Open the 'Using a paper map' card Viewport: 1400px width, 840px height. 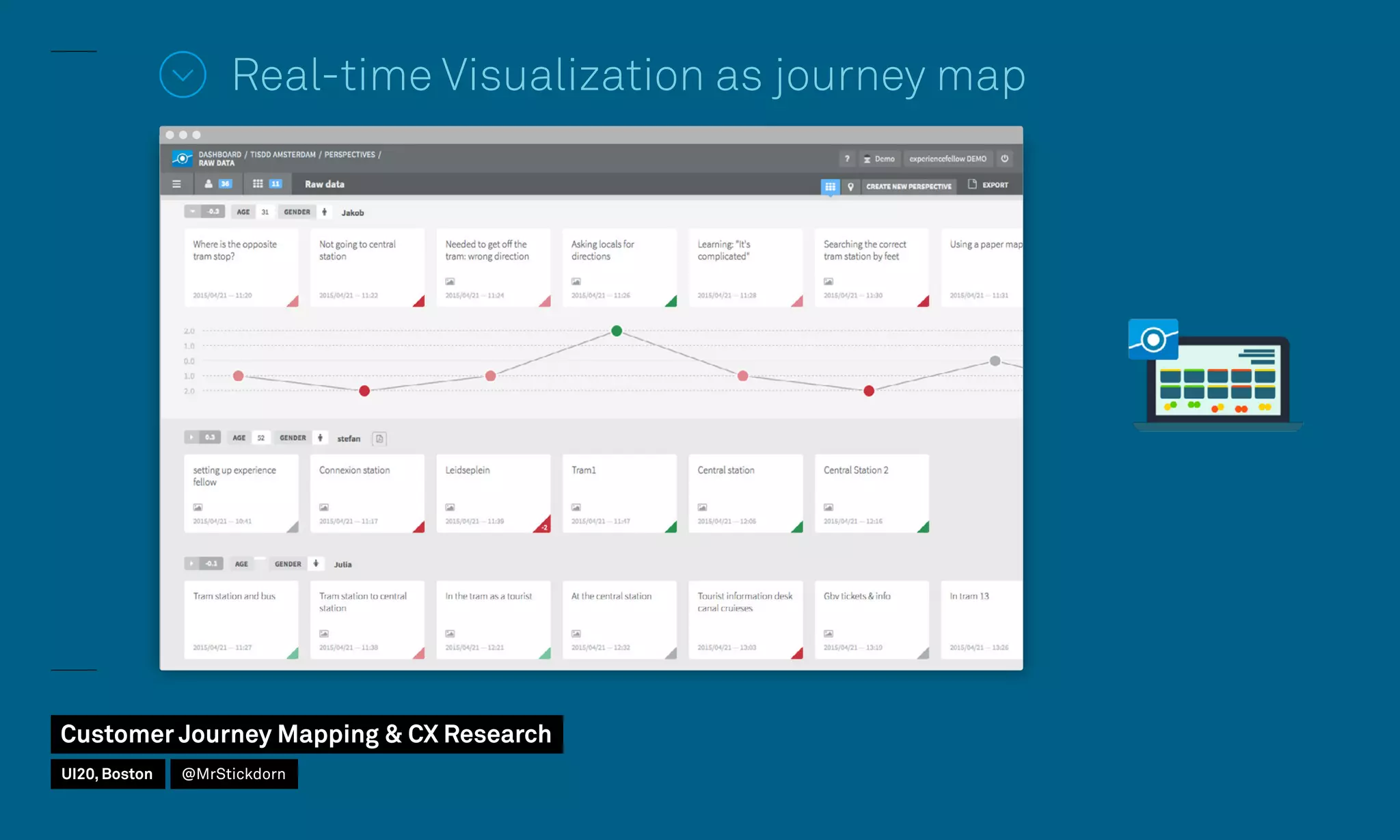click(982, 268)
